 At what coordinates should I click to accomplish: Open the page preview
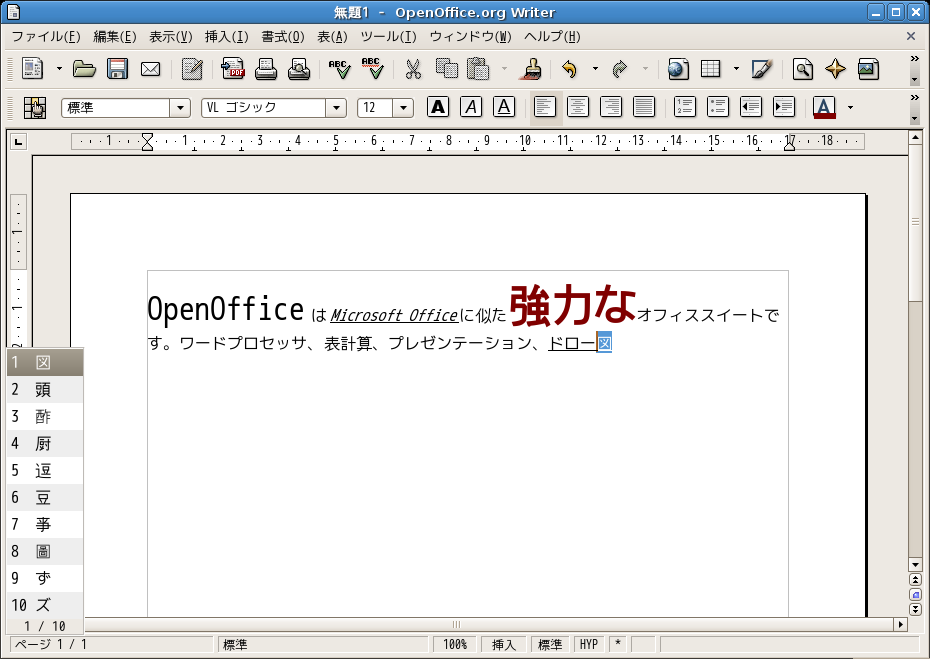click(x=299, y=69)
